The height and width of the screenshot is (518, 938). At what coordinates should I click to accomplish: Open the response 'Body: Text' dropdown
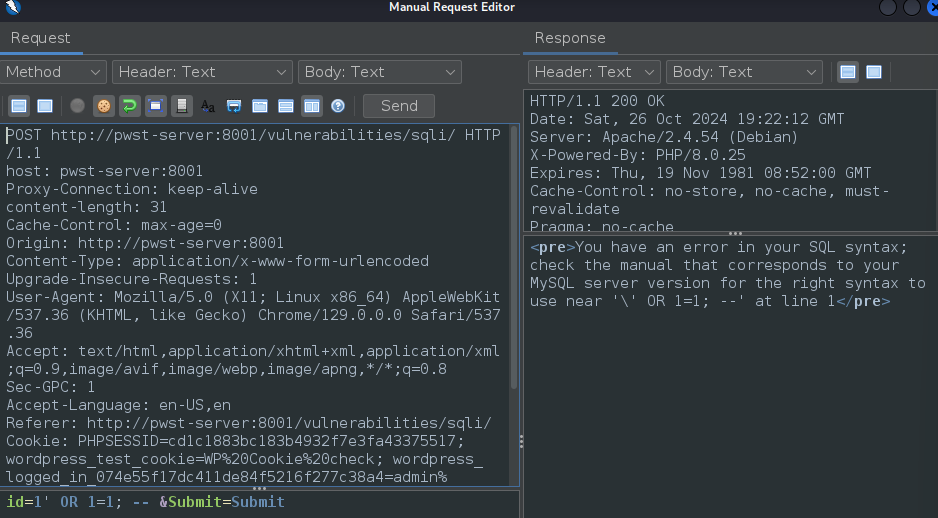[x=745, y=72]
